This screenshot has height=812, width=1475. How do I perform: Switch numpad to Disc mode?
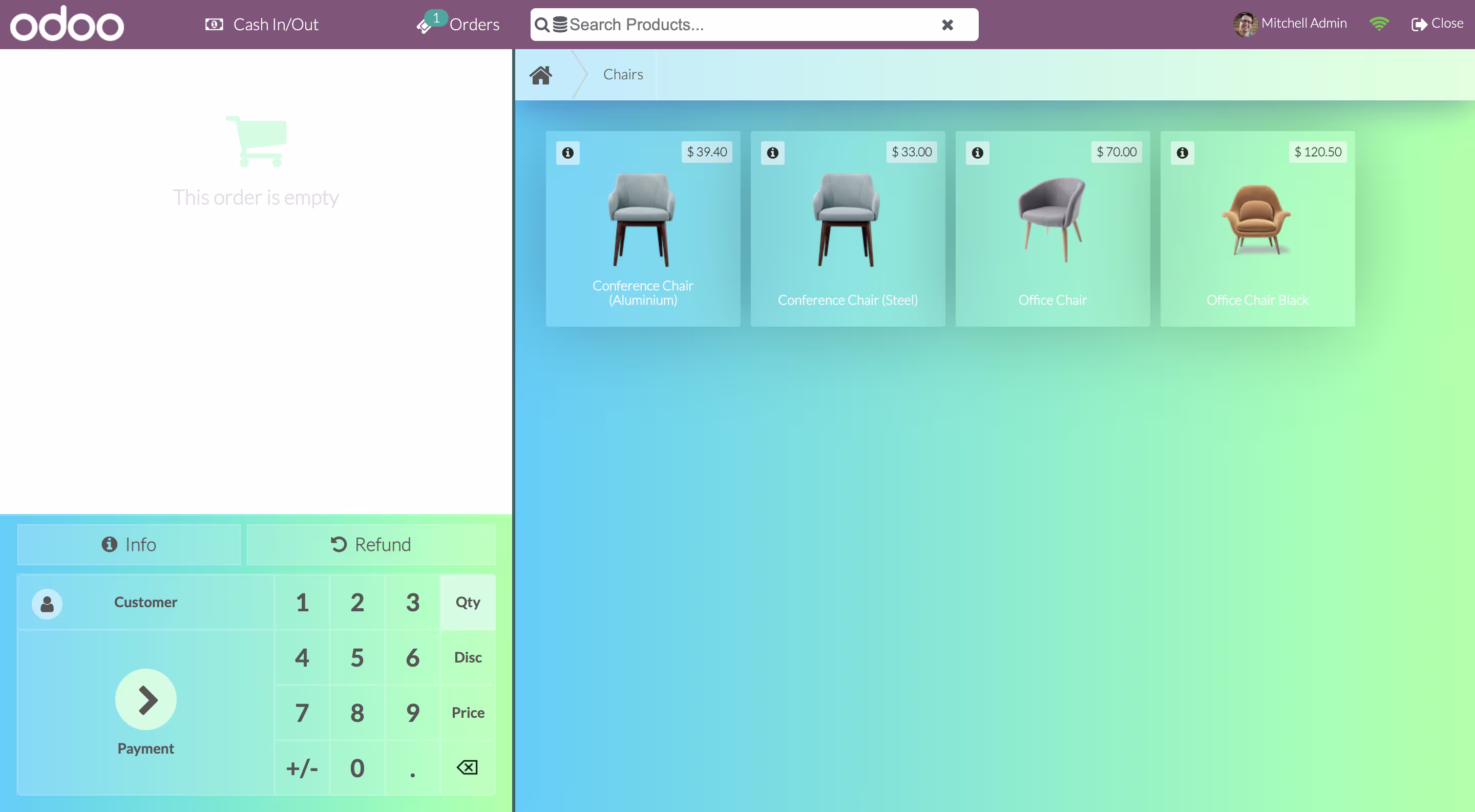point(467,657)
